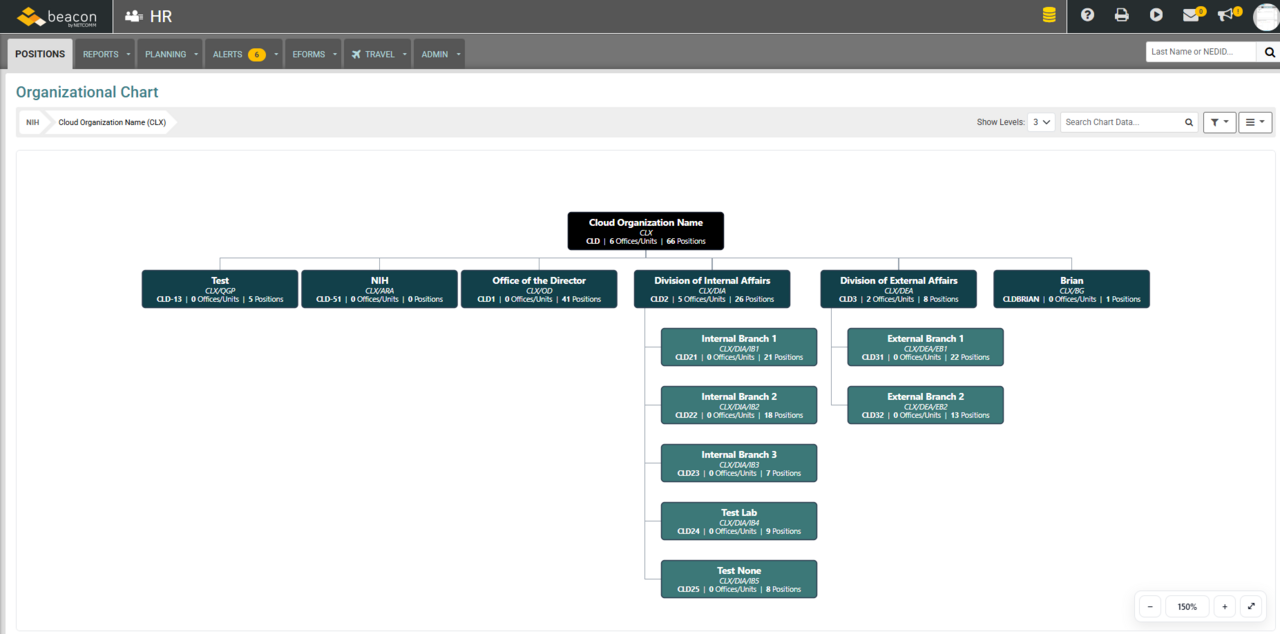This screenshot has width=1280, height=634.
Task: Open the chart options hamburger icon
Action: click(1254, 121)
